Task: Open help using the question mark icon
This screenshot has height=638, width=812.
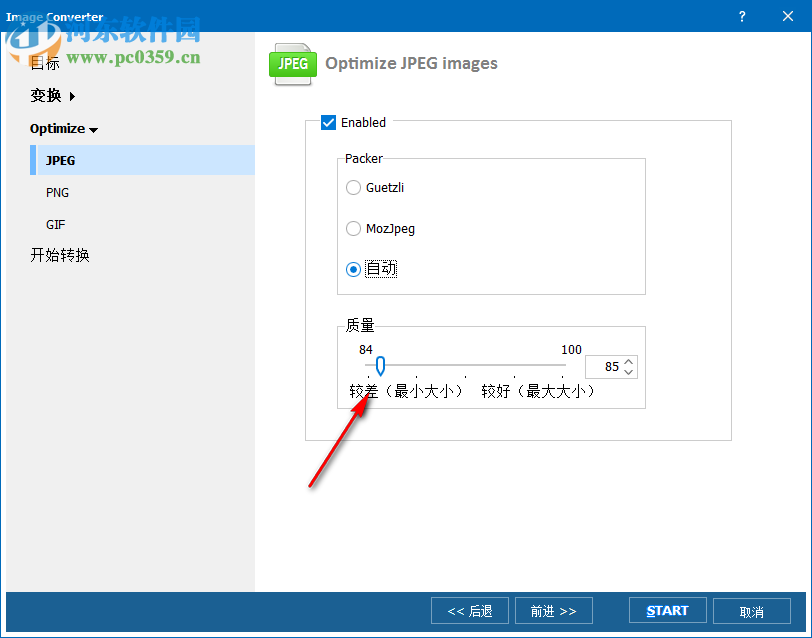Action: [x=741, y=16]
